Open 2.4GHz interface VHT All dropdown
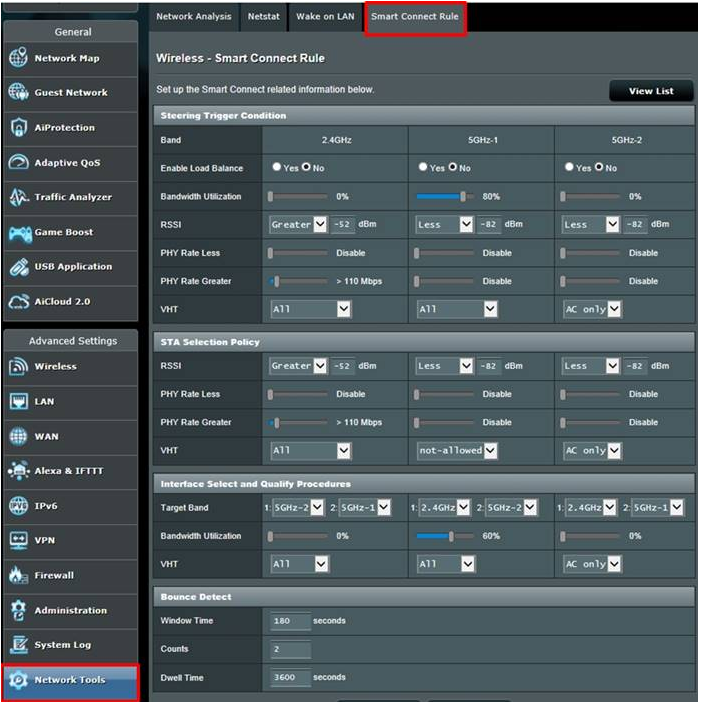 299,563
